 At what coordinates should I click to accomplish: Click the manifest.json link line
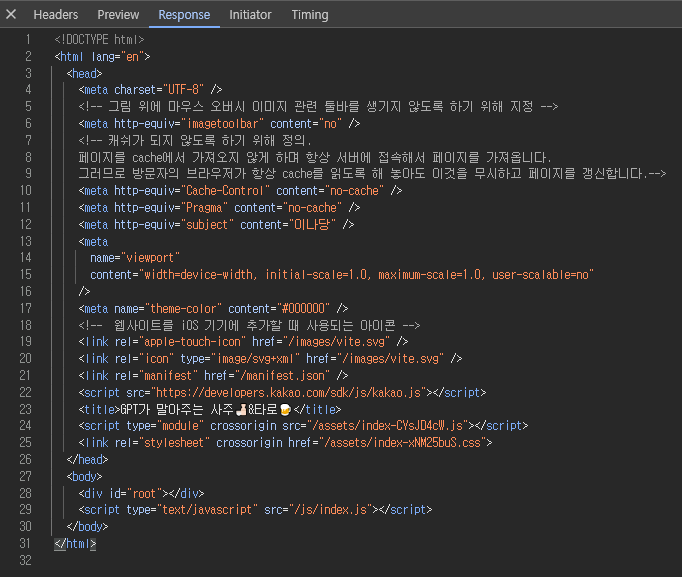point(213,376)
